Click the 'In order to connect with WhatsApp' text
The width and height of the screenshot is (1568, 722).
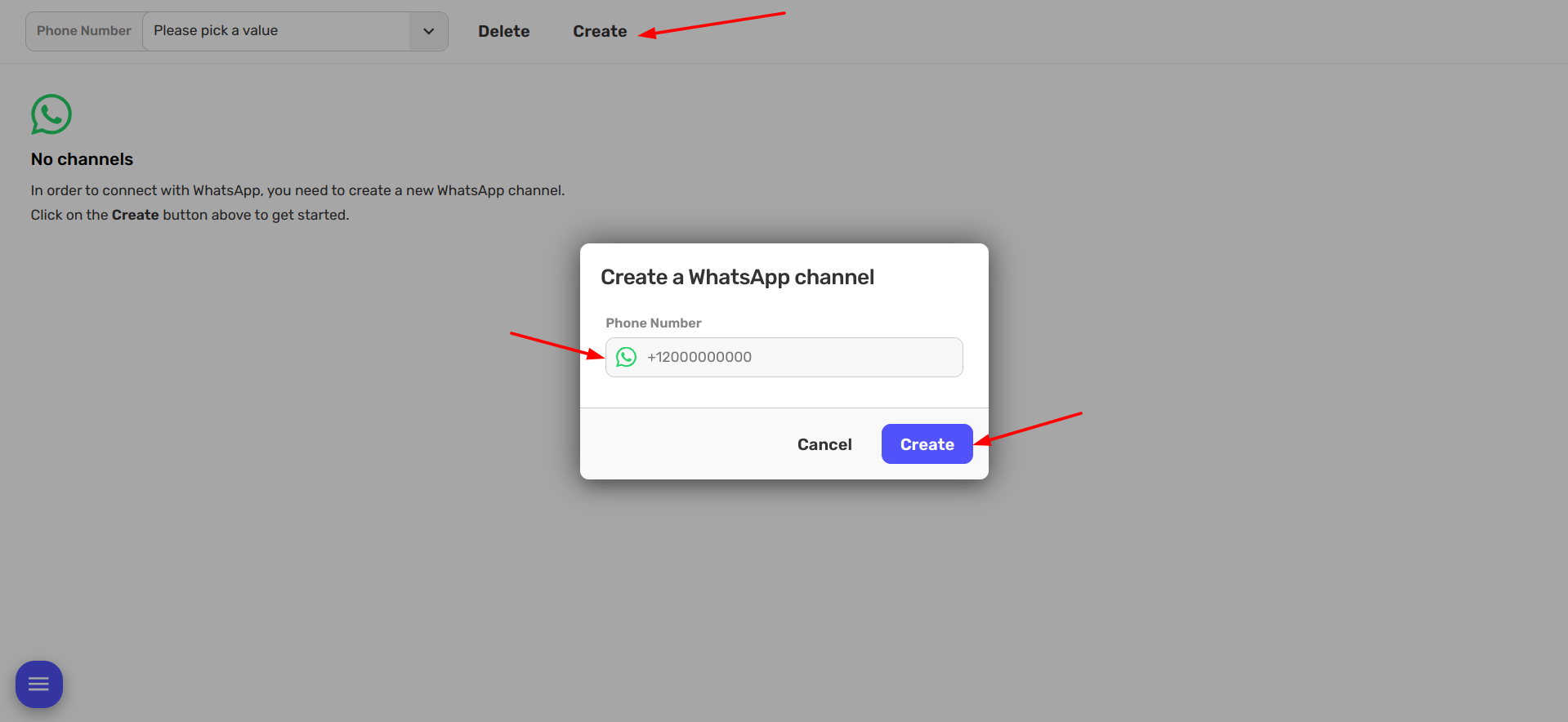[x=297, y=190]
